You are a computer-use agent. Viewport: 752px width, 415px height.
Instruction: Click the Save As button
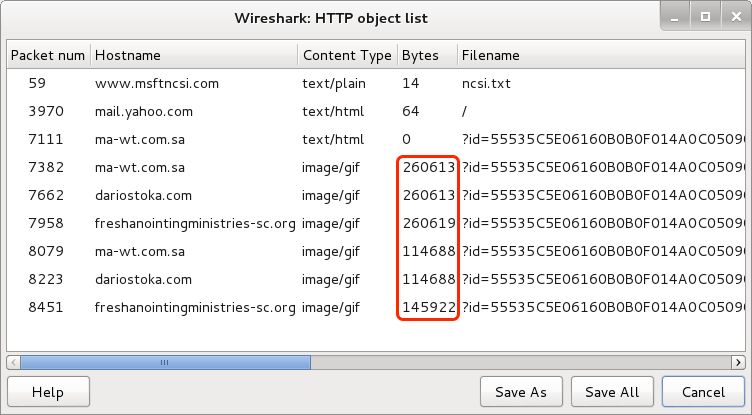[521, 392]
